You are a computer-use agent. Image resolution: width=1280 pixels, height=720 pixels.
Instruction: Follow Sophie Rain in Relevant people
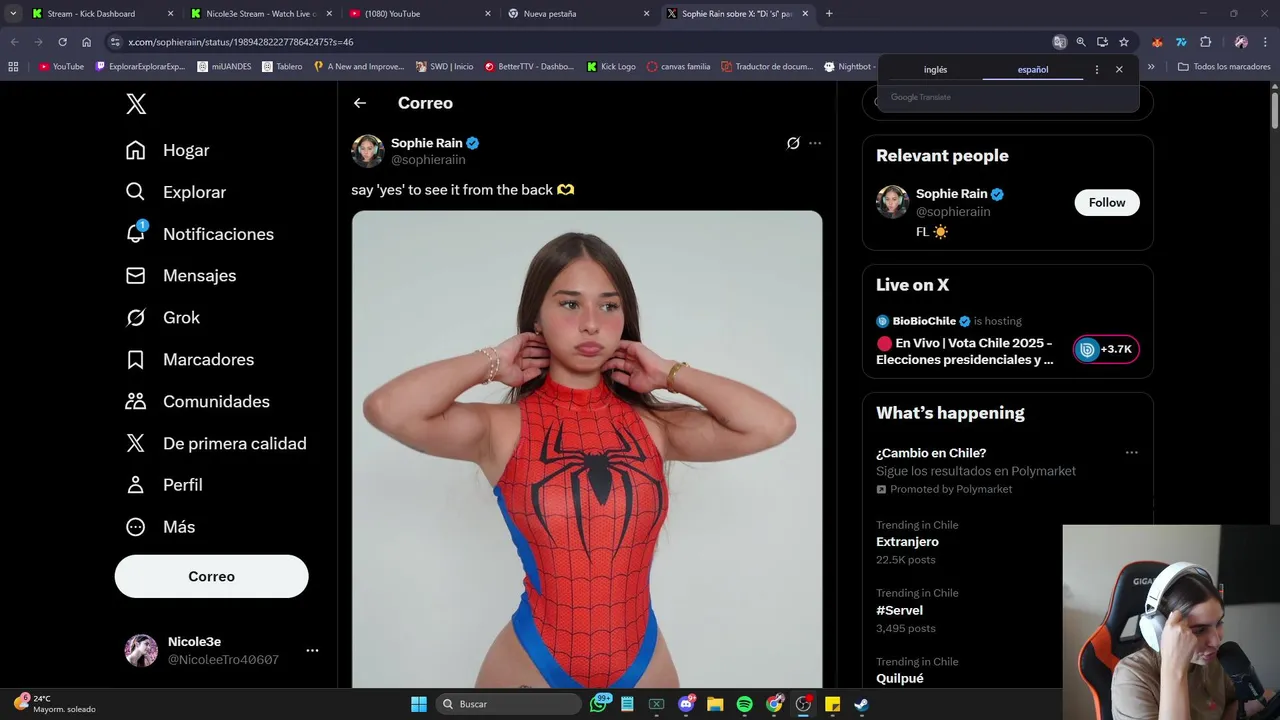point(1107,202)
